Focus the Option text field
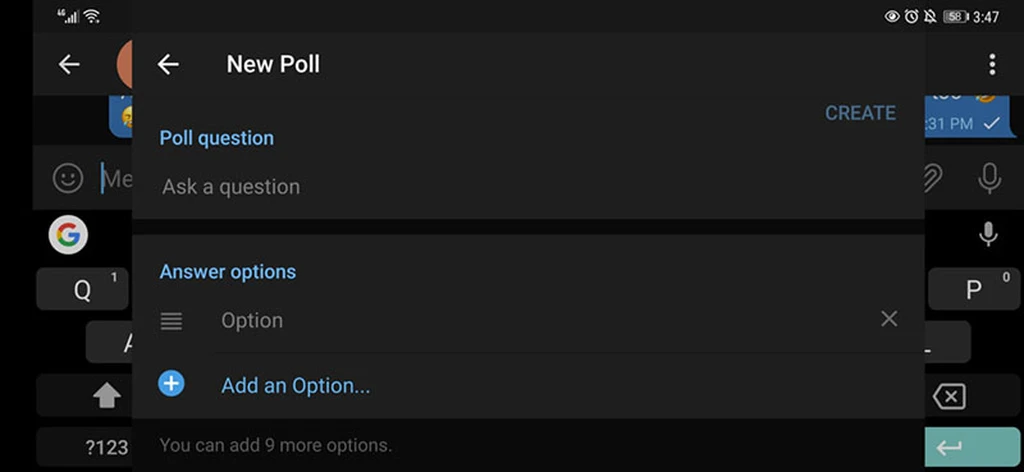 point(546,320)
